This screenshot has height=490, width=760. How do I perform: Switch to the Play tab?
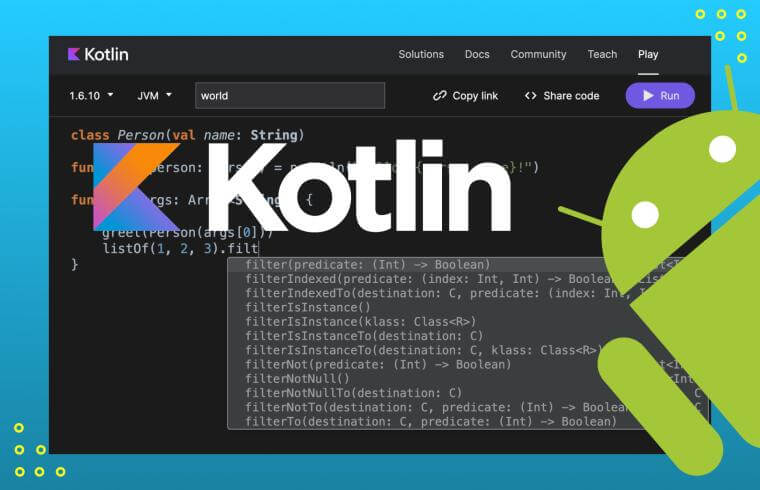coord(648,54)
